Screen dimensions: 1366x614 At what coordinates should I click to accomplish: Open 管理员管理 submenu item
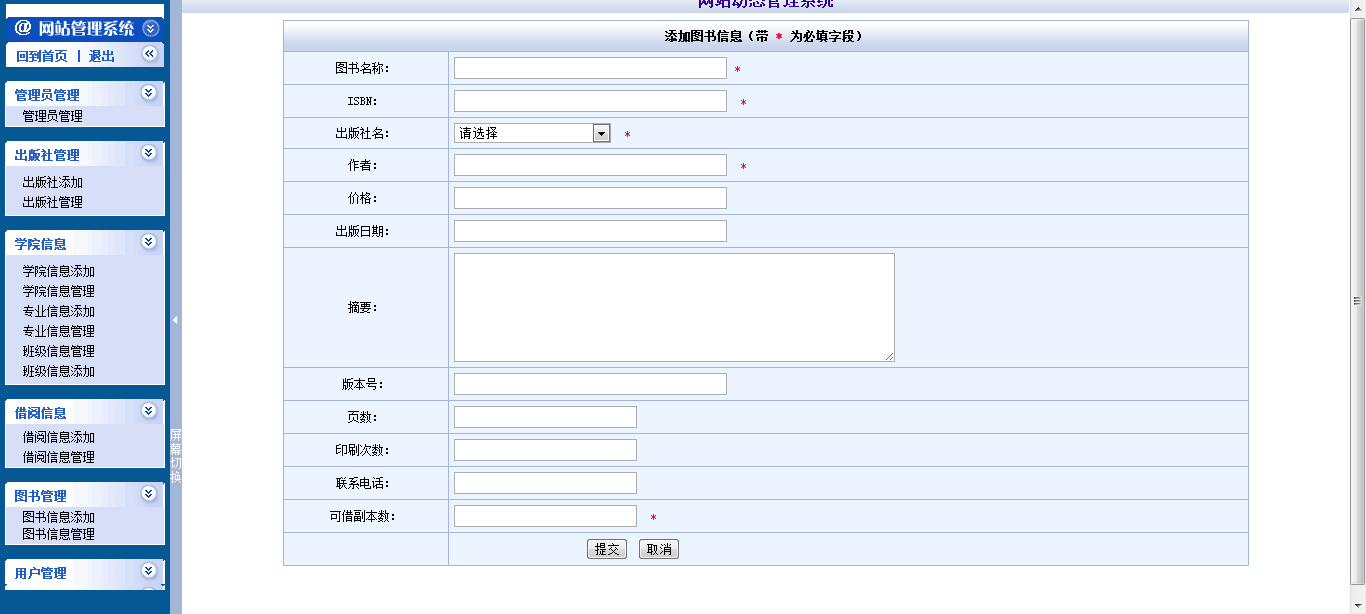point(53,116)
